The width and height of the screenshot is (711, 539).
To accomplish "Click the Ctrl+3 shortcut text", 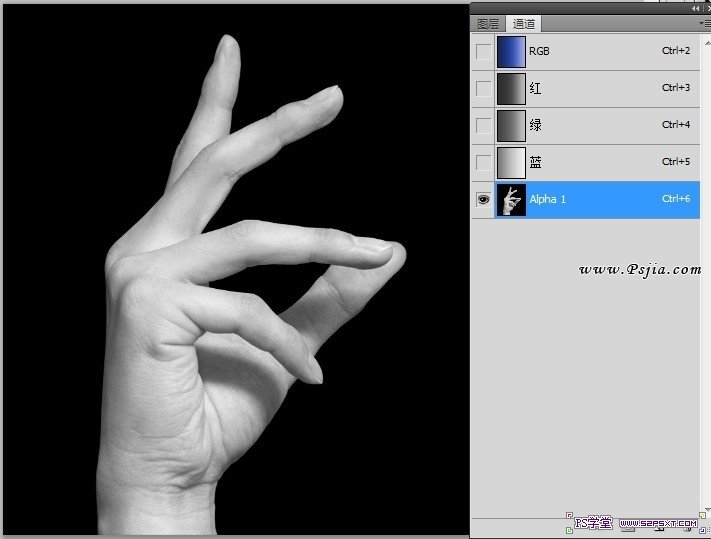I will click(x=676, y=87).
